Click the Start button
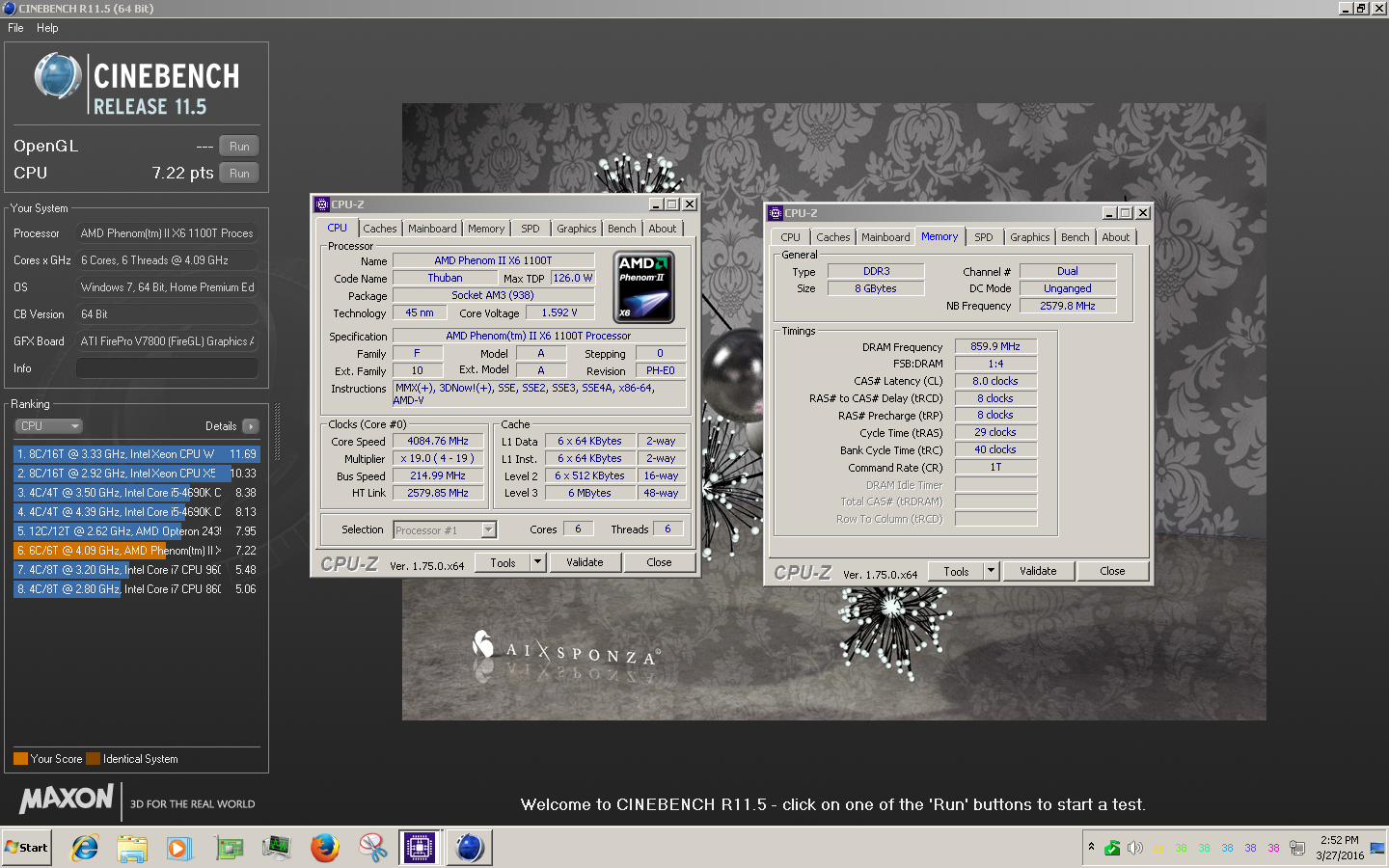 click(x=27, y=848)
